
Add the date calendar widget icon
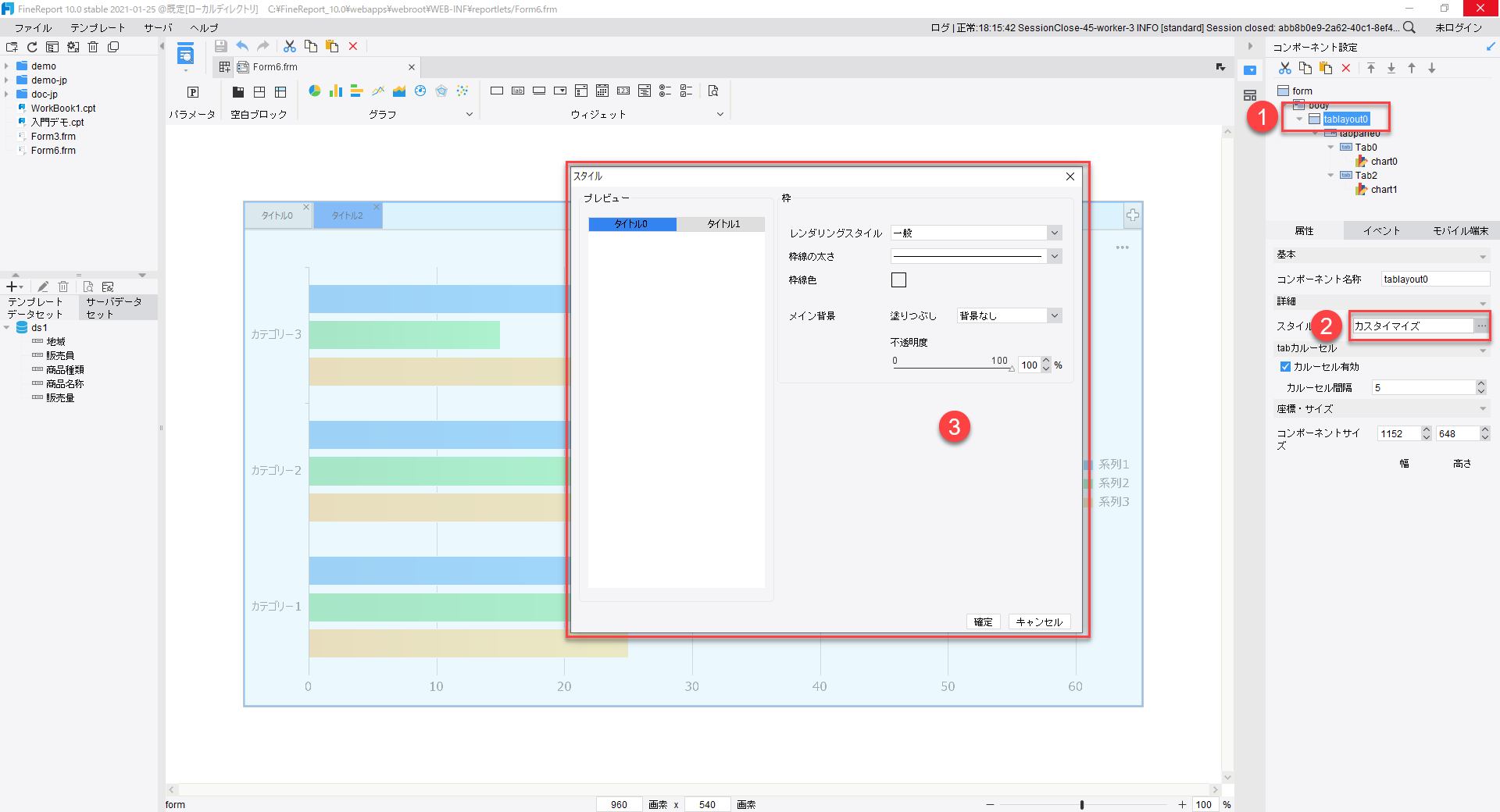602,91
